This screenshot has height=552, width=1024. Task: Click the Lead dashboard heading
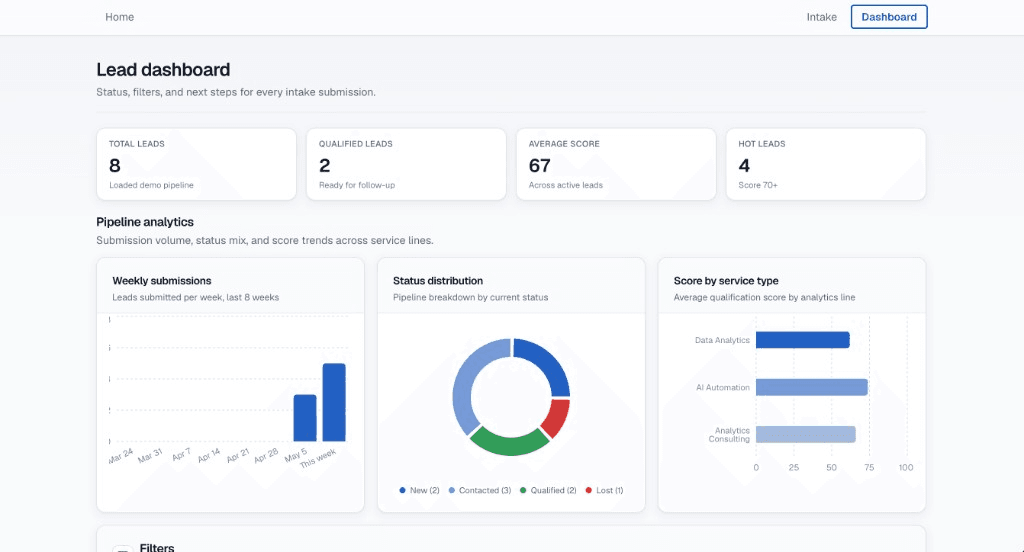click(x=163, y=69)
